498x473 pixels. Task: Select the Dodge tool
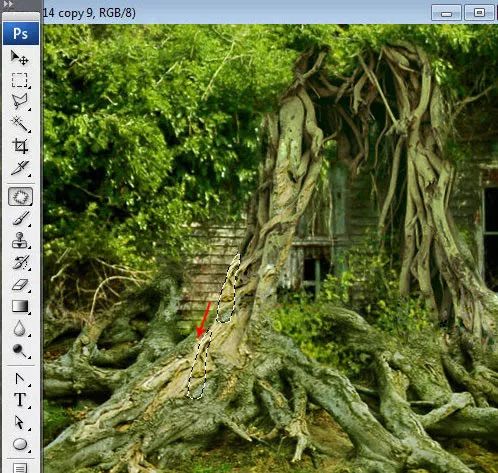point(20,350)
